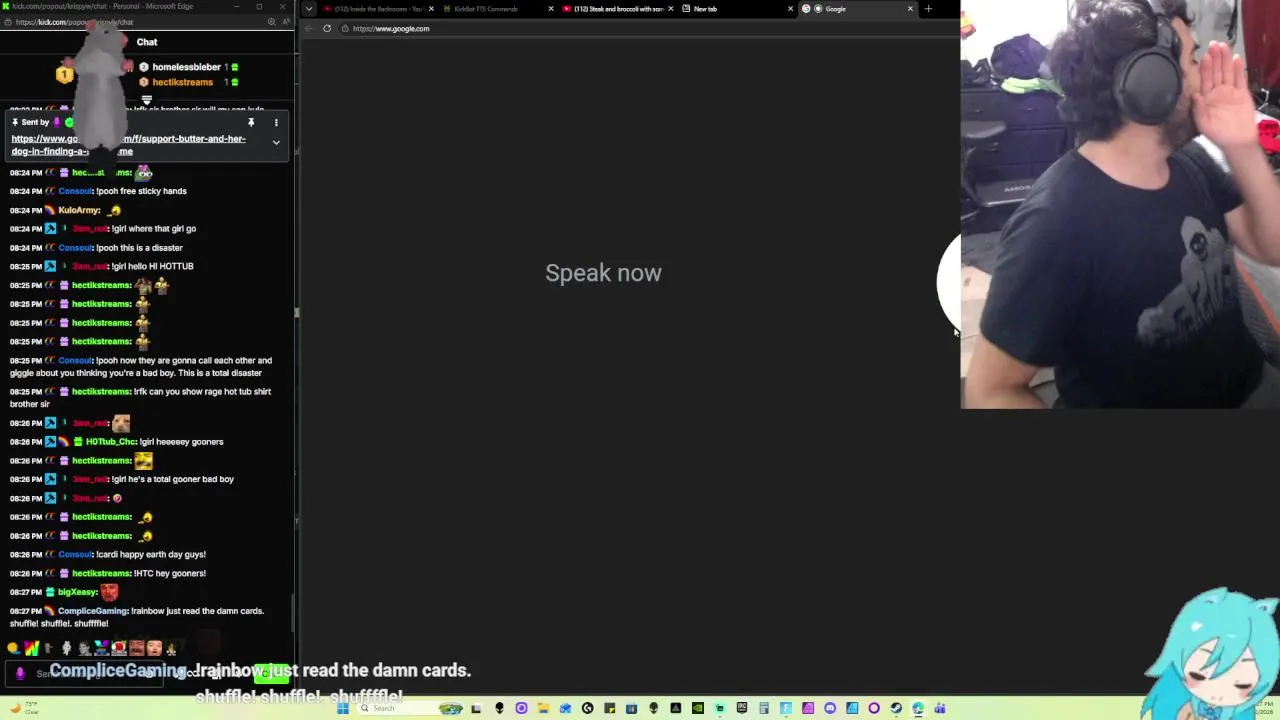Go back in the Google browser window
1280x720 pixels.
coord(308,28)
